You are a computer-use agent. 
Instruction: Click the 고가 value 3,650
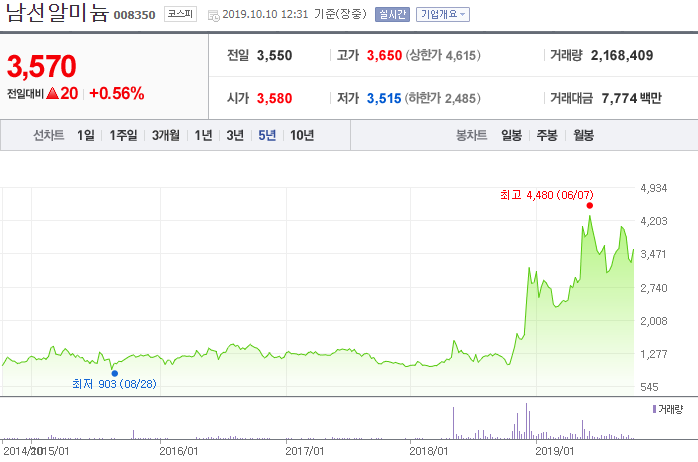click(384, 56)
